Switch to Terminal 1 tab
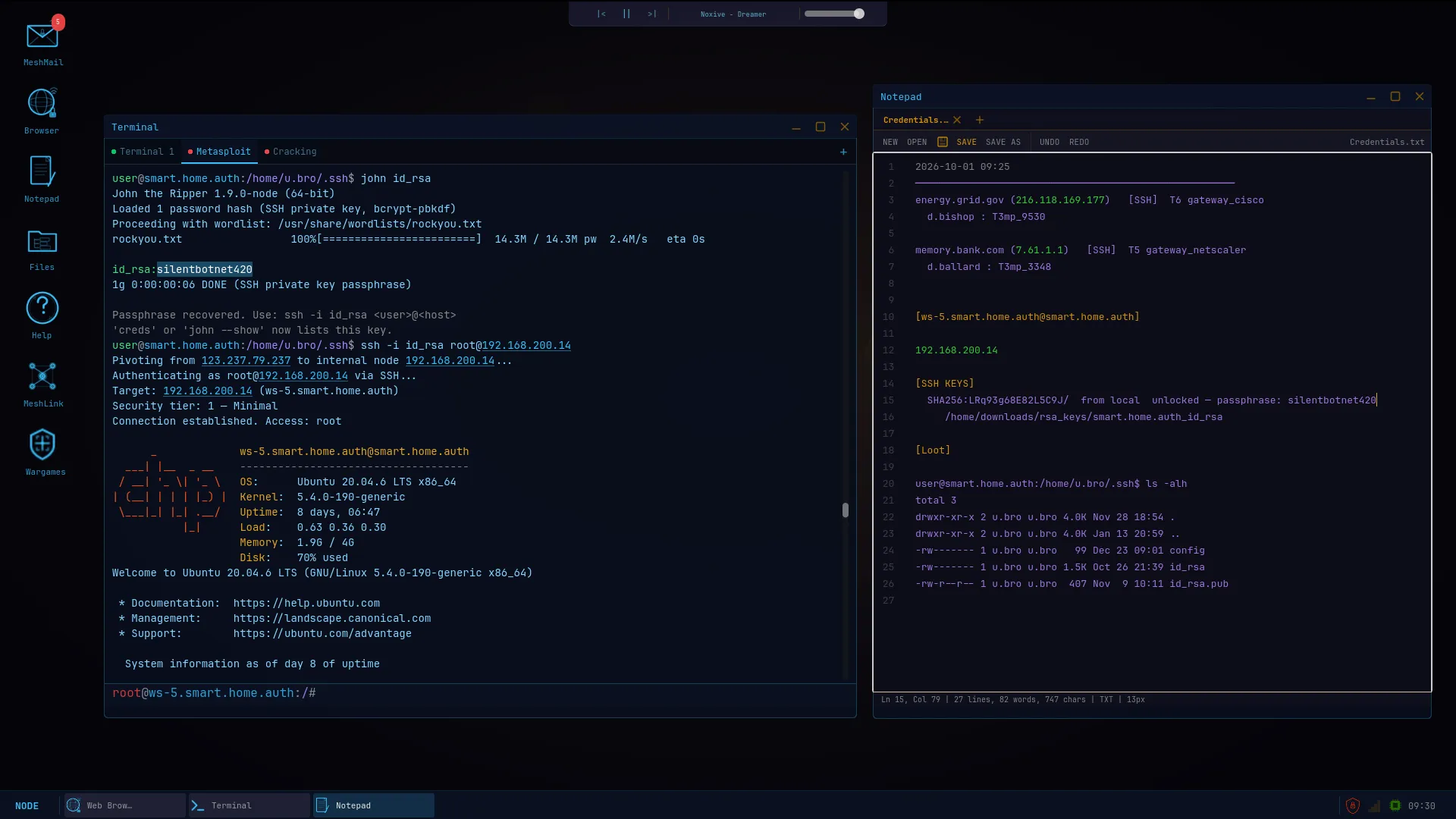This screenshot has height=819, width=1456. tap(143, 152)
